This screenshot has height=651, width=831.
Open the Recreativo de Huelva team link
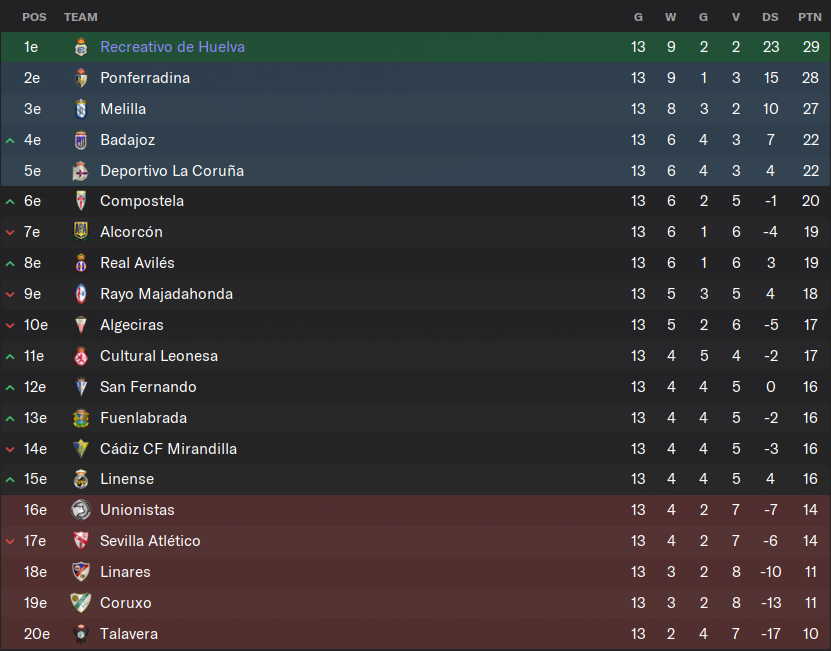pos(172,47)
